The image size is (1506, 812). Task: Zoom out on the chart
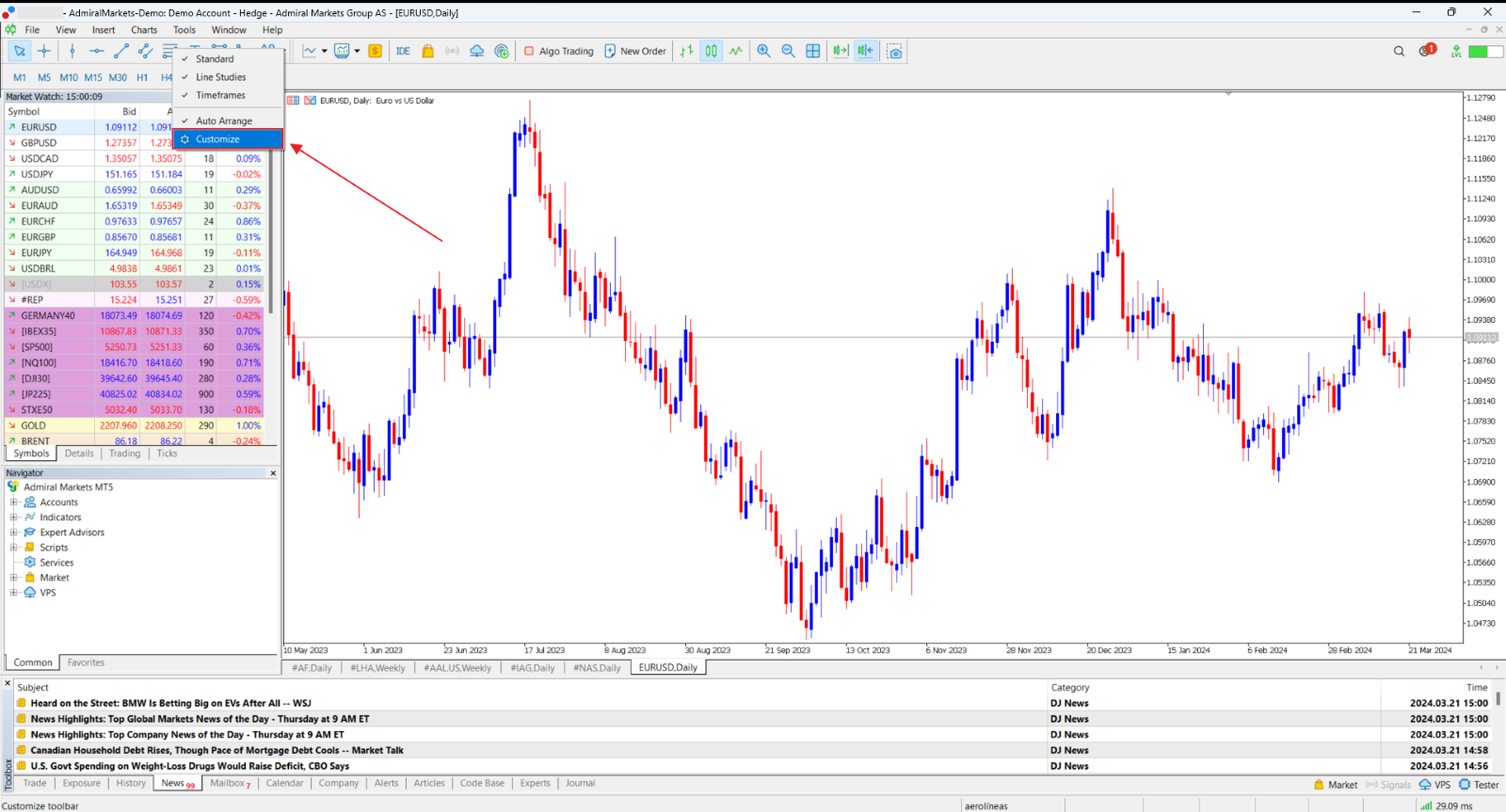(x=788, y=51)
